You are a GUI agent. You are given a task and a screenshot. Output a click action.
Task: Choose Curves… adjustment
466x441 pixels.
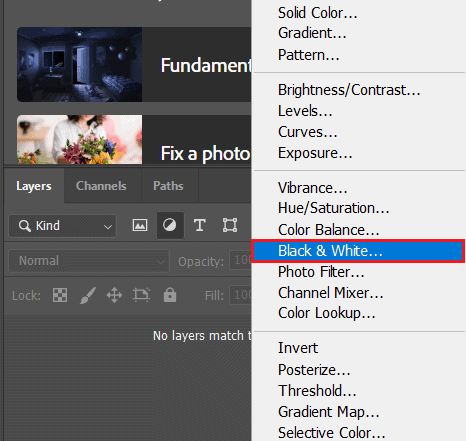[308, 132]
